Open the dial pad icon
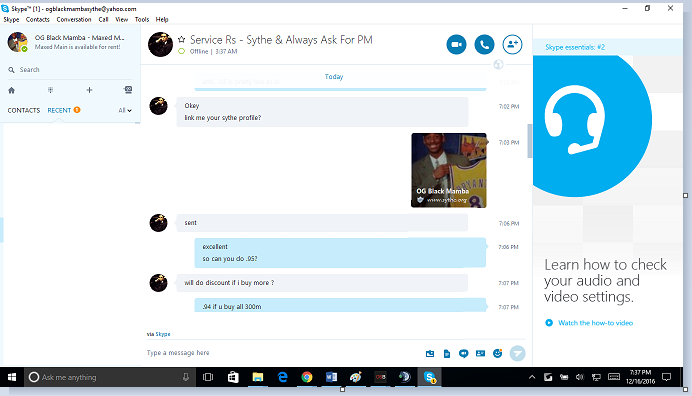This screenshot has width=692, height=396. click(50, 90)
